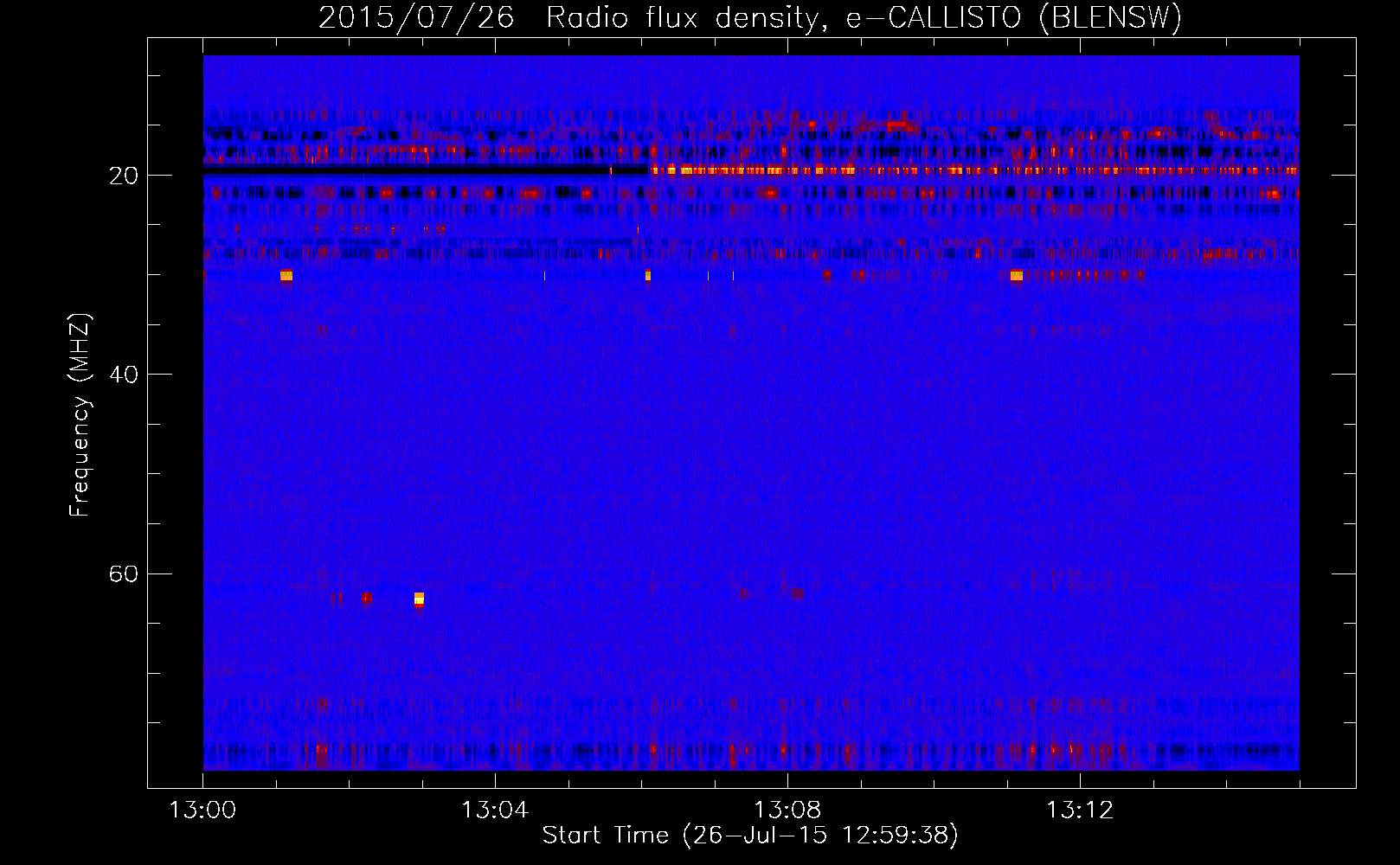The height and width of the screenshot is (865, 1400).
Task: Click the 'Start Time (26-Jul-15 12:59:38)' axis label
Action: [750, 836]
